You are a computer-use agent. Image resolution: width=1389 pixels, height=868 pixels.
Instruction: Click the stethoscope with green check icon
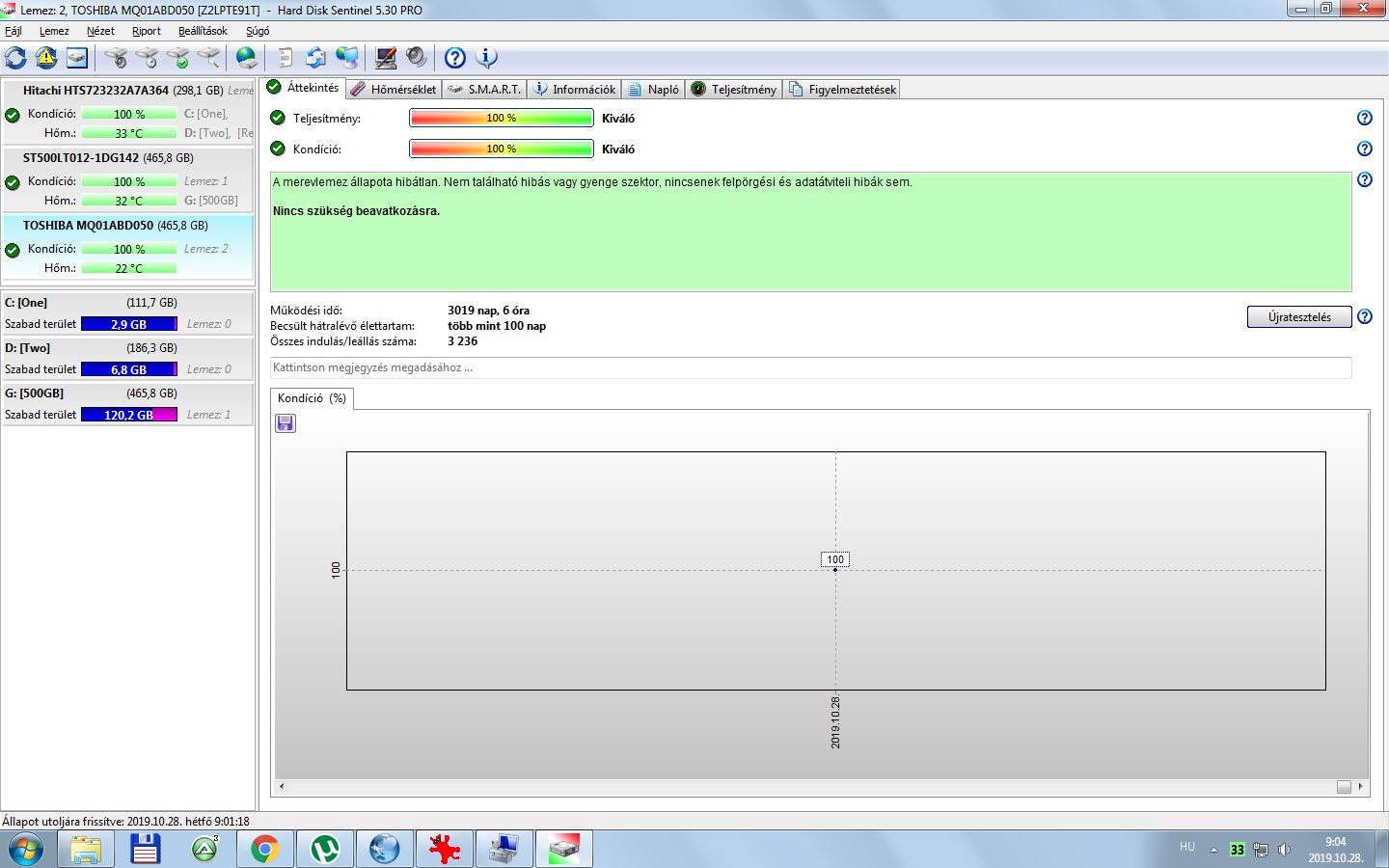click(177, 58)
